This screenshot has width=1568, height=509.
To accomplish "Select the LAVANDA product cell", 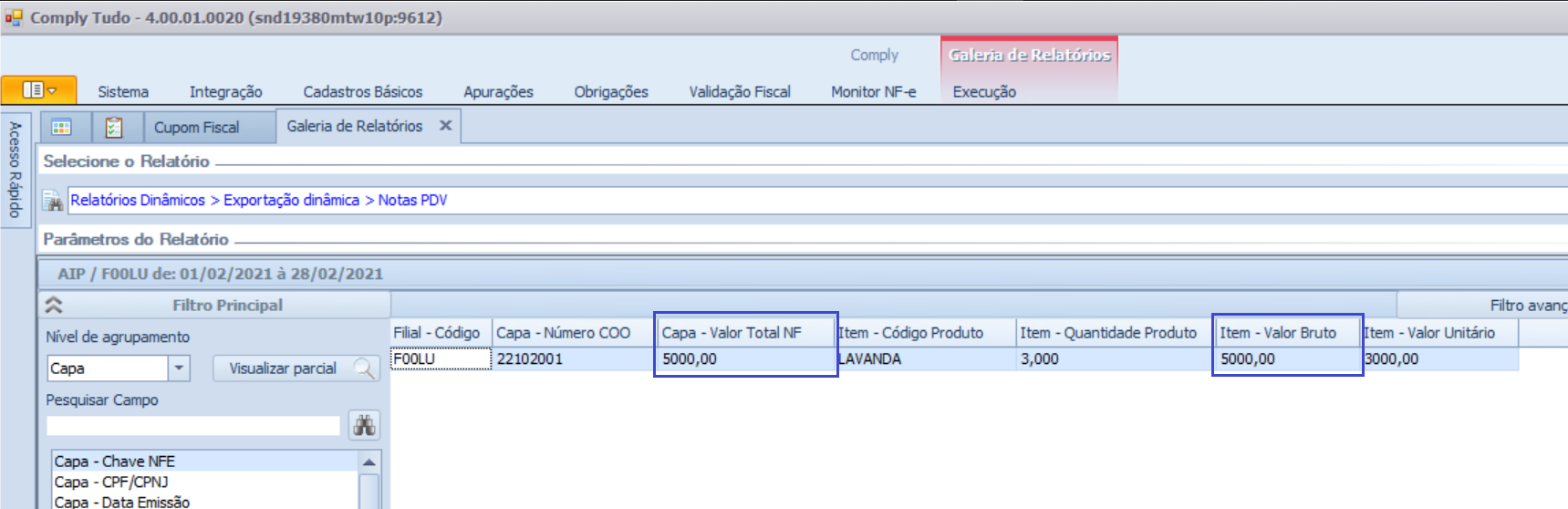I will pos(925,359).
